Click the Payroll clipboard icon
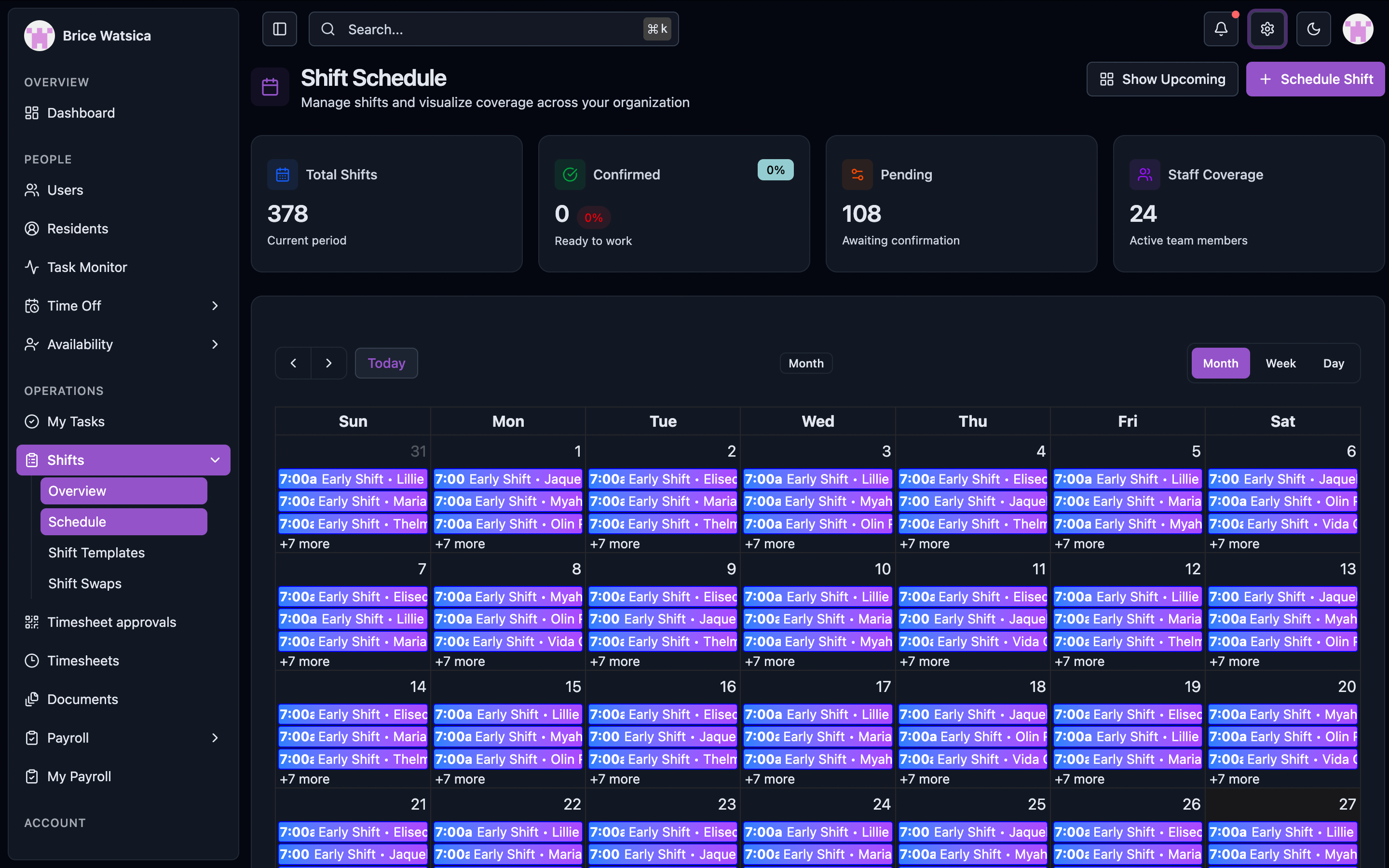 coord(31,738)
